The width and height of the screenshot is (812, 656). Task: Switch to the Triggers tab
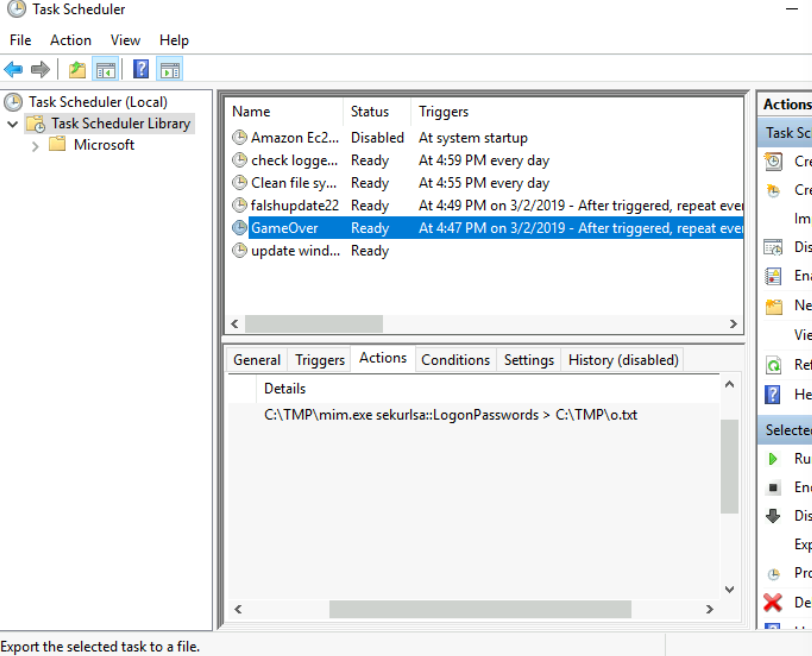320,360
